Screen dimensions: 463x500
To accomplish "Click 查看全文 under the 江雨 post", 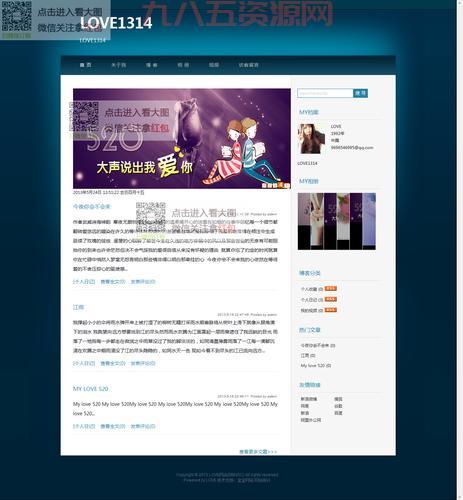I will [113, 363].
